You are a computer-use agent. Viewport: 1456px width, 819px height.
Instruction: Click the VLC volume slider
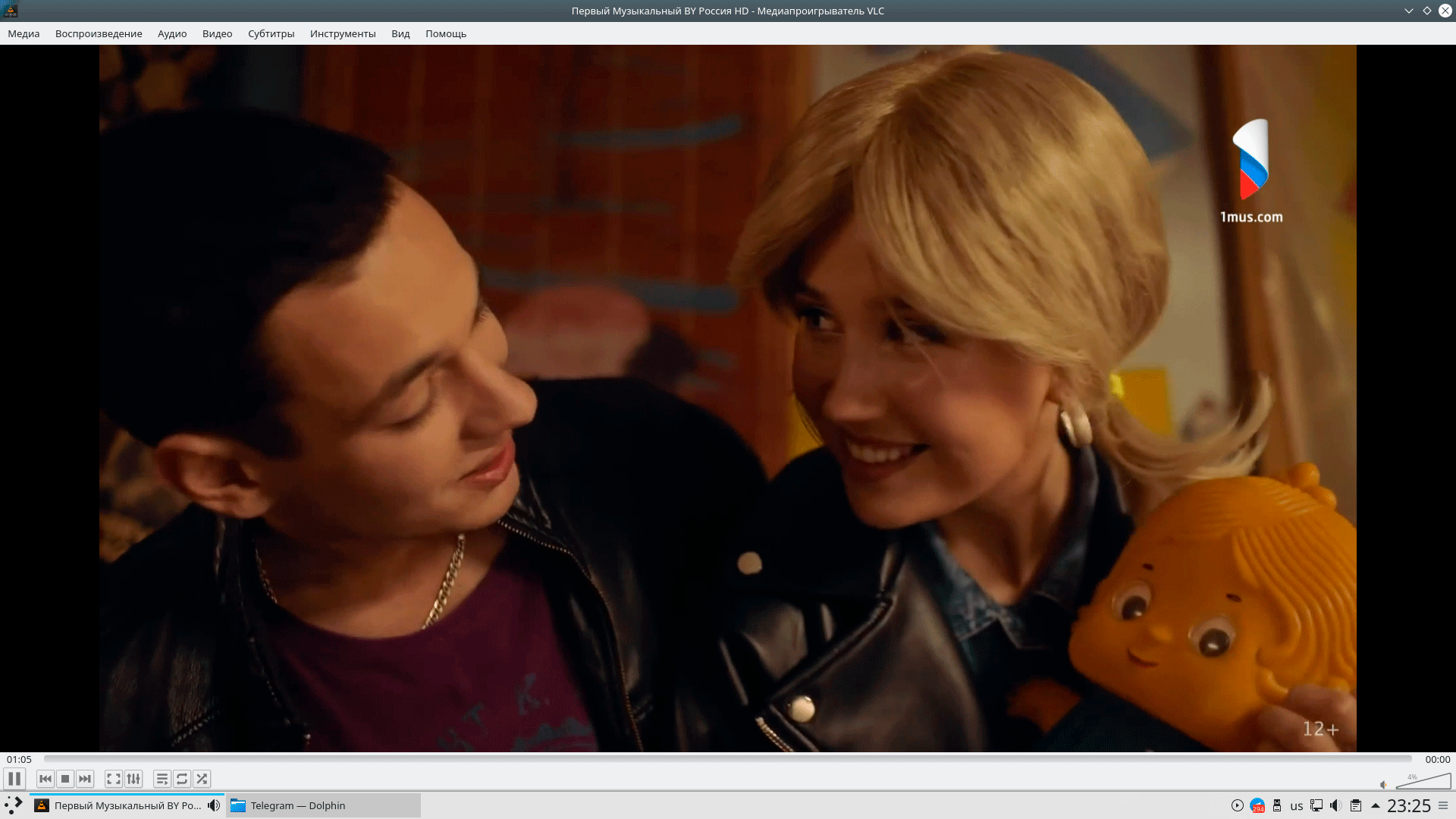1424,782
